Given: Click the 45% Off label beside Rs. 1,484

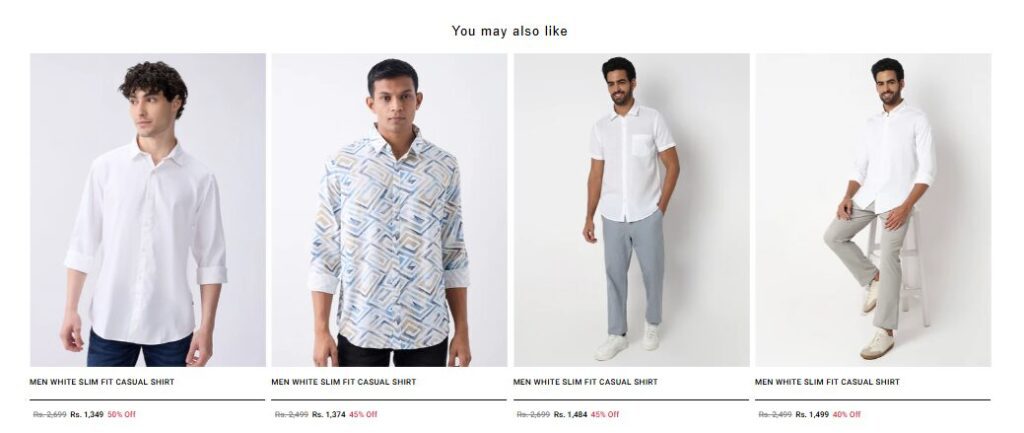Looking at the screenshot, I should click(x=605, y=414).
